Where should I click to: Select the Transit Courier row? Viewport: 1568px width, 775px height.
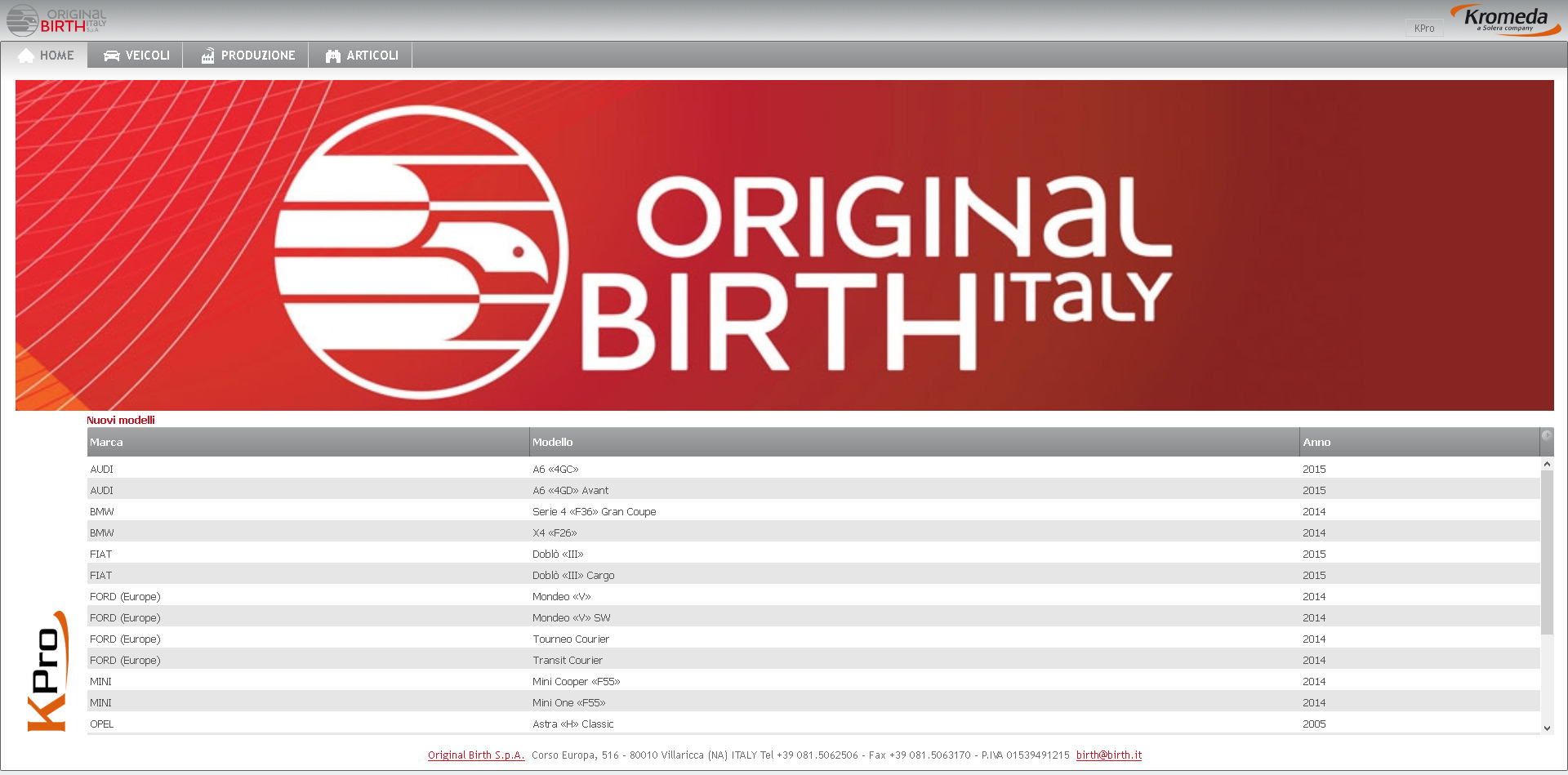813,660
